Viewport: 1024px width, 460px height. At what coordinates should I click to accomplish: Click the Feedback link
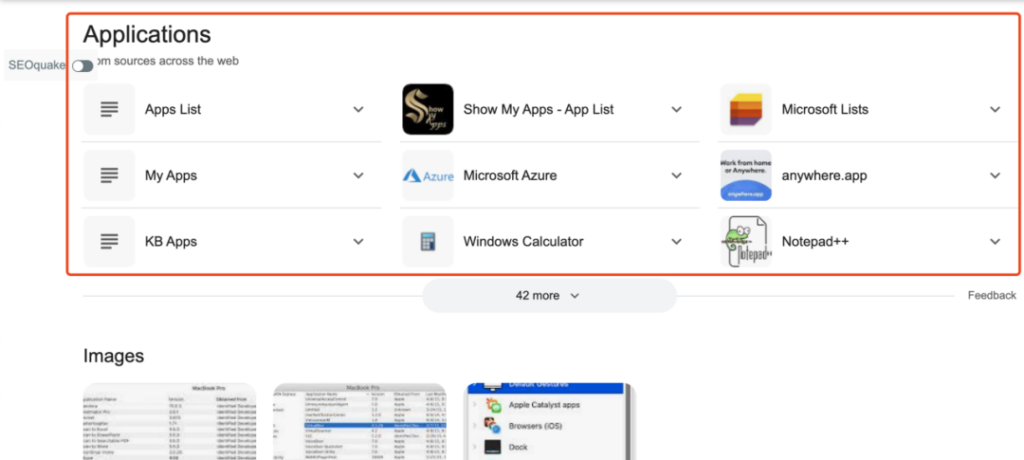(x=991, y=296)
